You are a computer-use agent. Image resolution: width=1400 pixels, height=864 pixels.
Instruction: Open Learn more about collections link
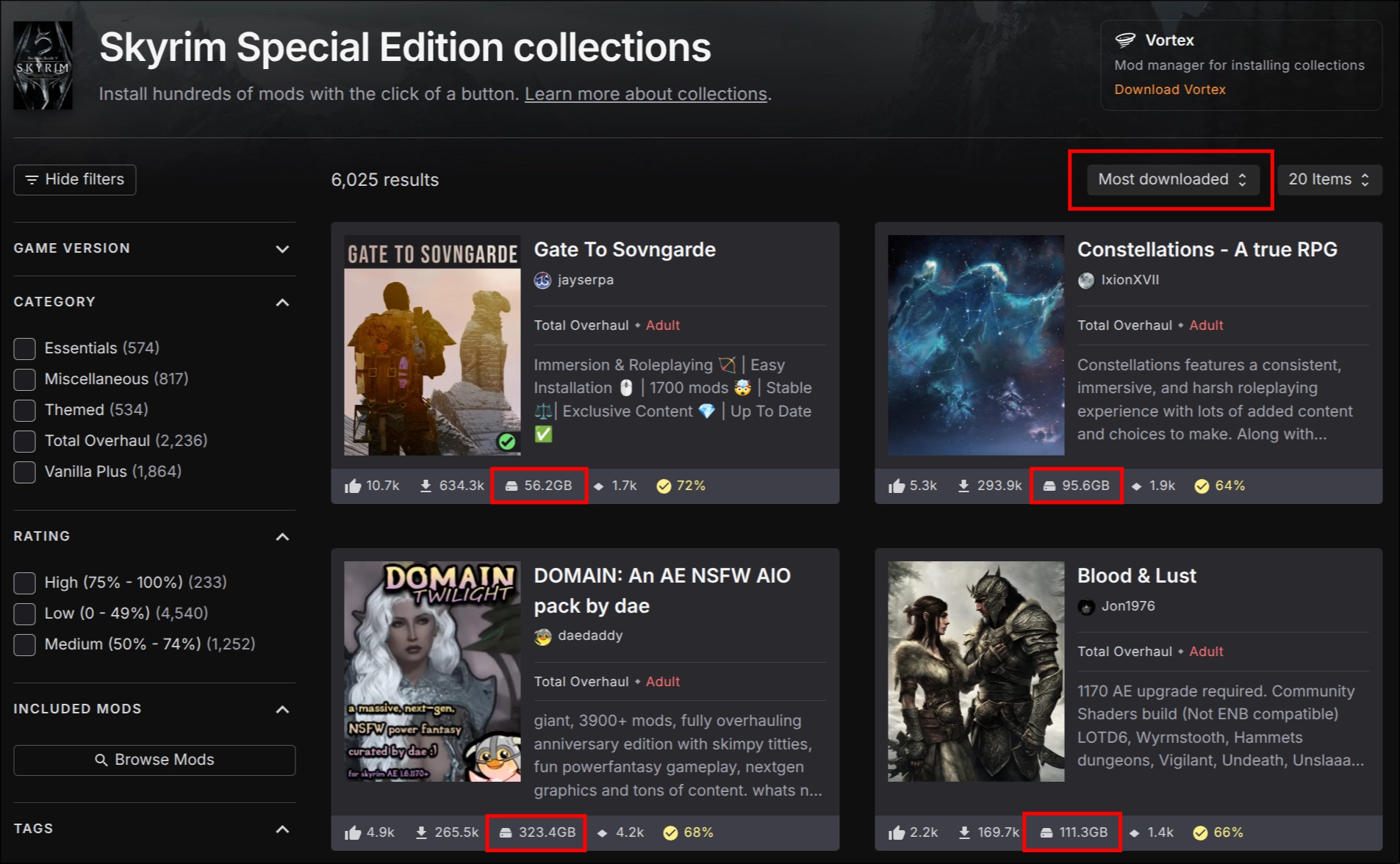coord(645,95)
